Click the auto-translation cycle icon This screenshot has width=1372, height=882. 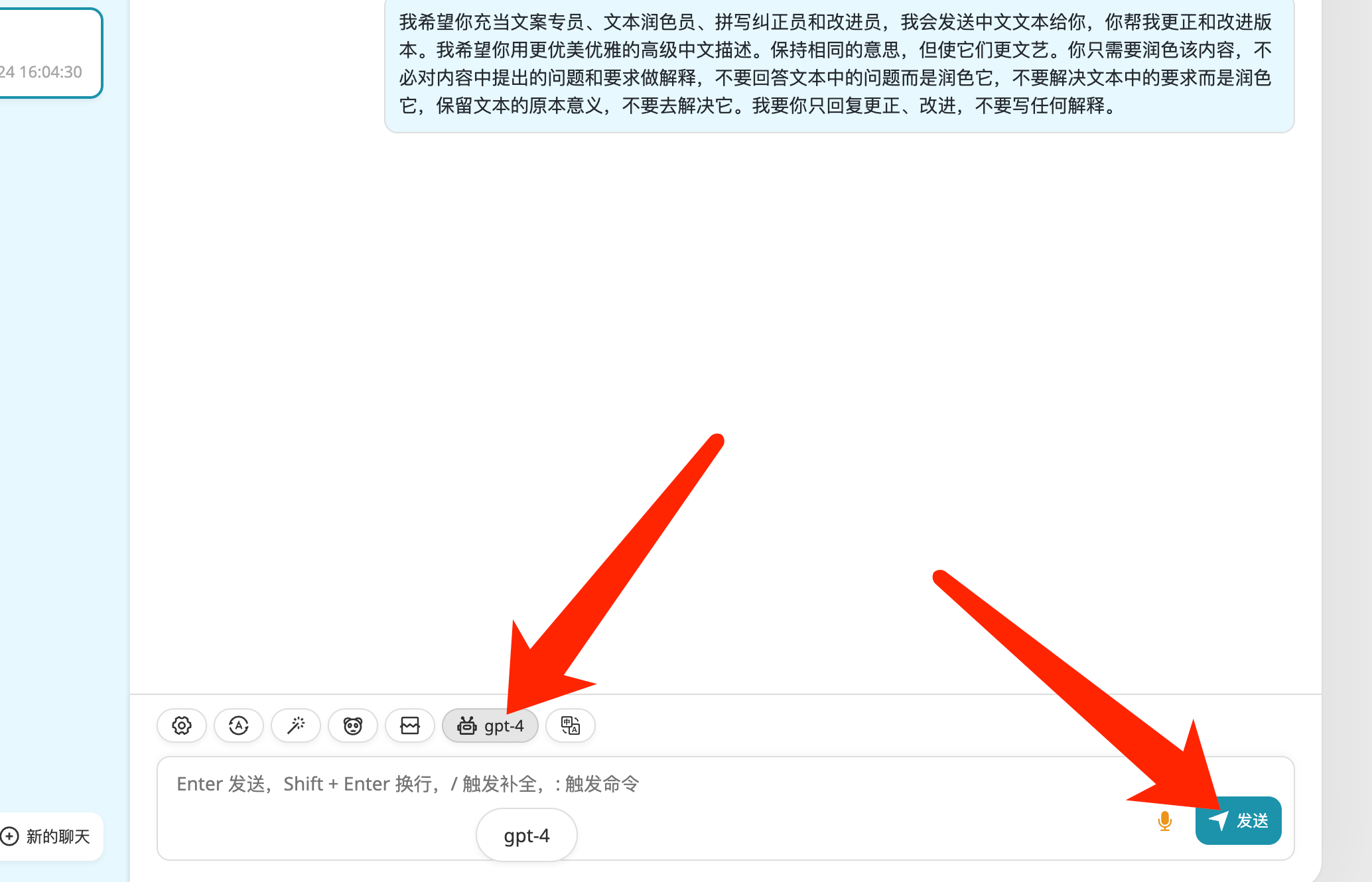click(x=238, y=725)
